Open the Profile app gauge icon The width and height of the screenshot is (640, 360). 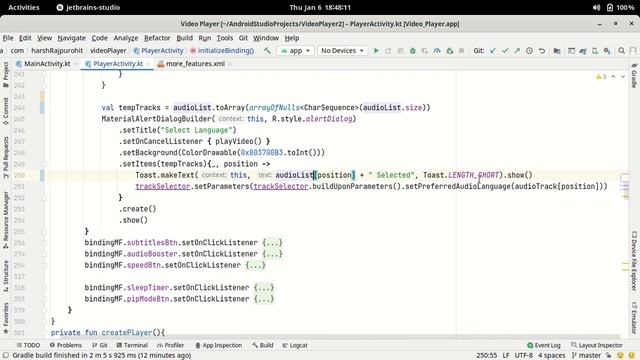437,51
